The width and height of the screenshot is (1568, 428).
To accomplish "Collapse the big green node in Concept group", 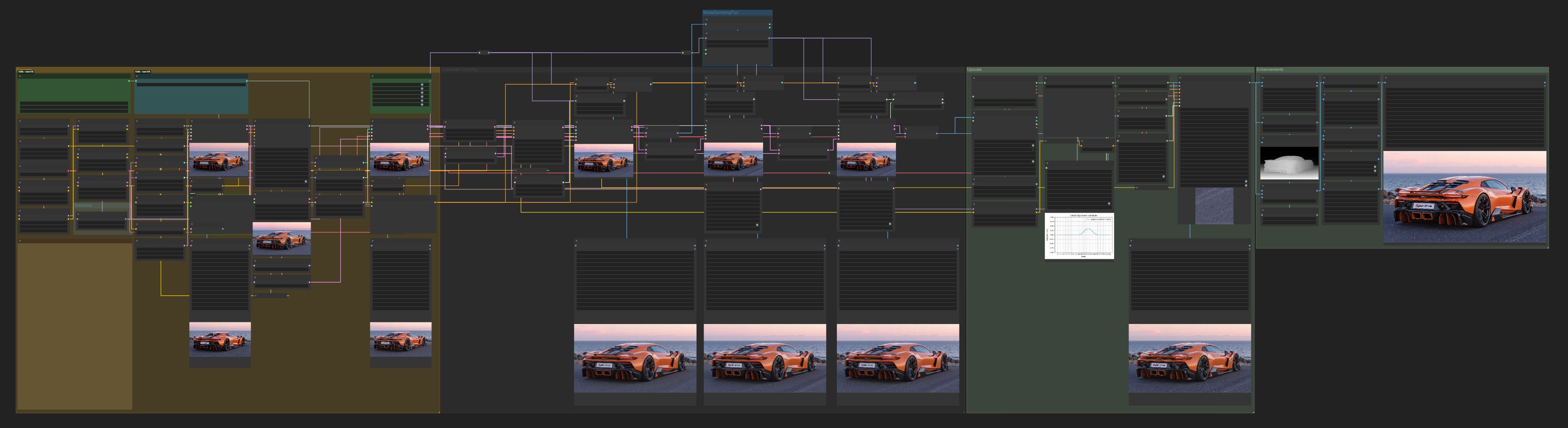I will 20,77.
